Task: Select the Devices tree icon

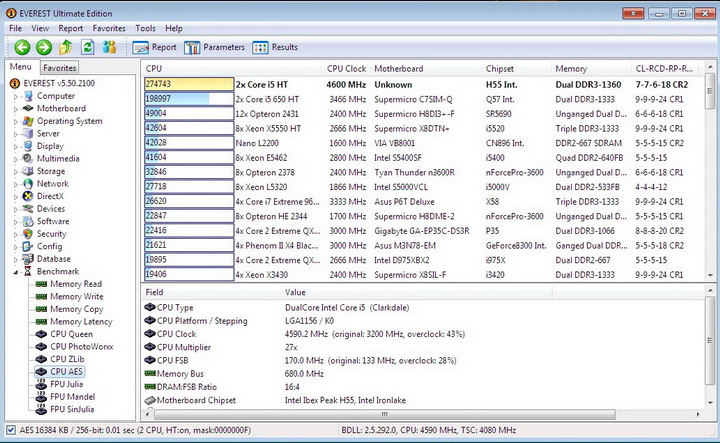Action: pos(28,208)
